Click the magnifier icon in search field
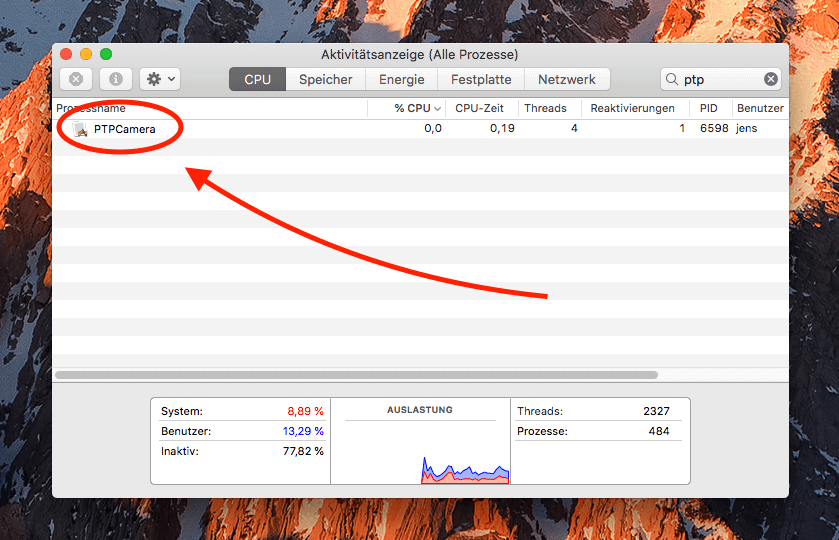The height and width of the screenshot is (540, 839). (672, 79)
